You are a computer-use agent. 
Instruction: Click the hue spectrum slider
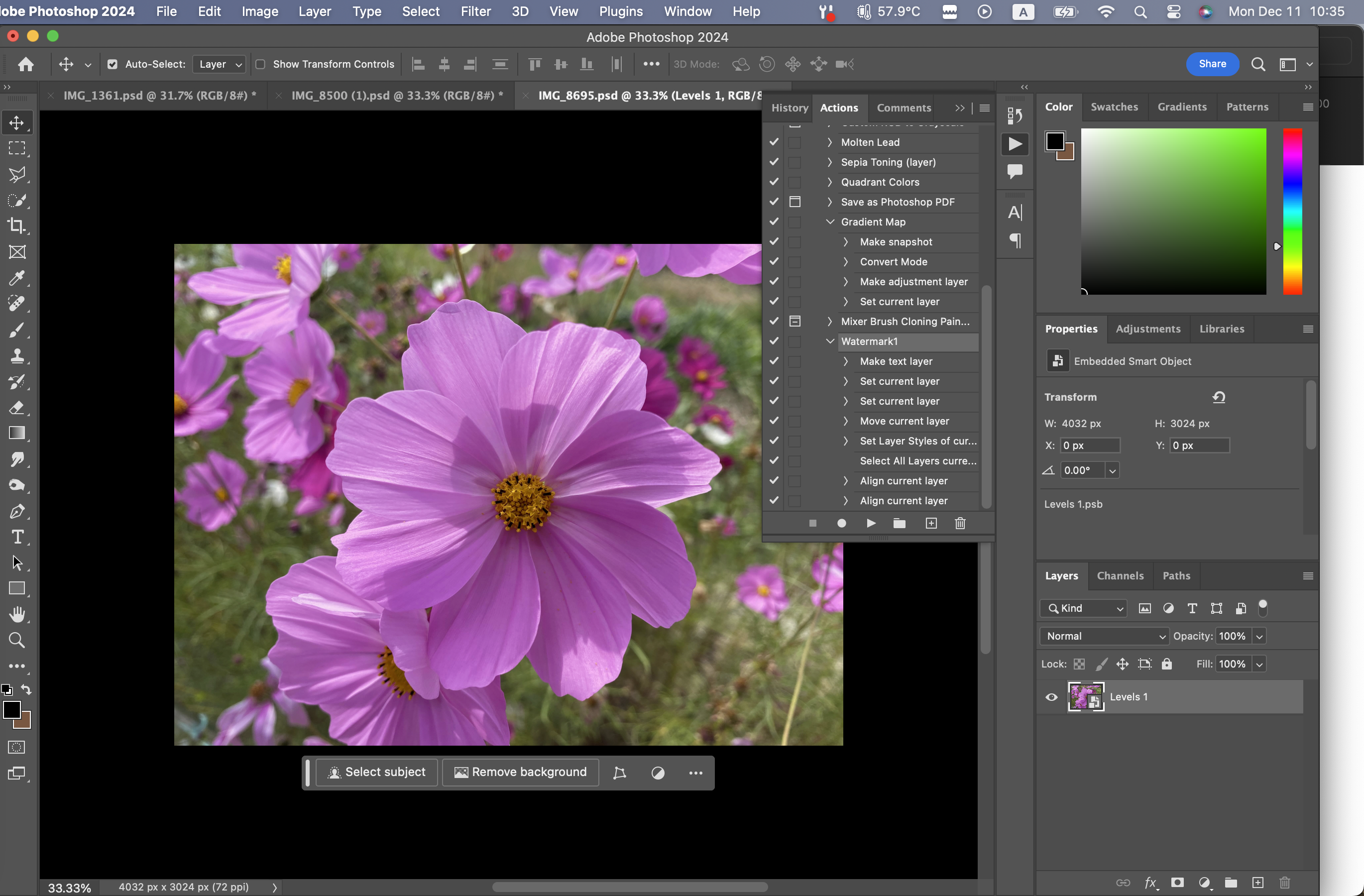pos(1292,211)
